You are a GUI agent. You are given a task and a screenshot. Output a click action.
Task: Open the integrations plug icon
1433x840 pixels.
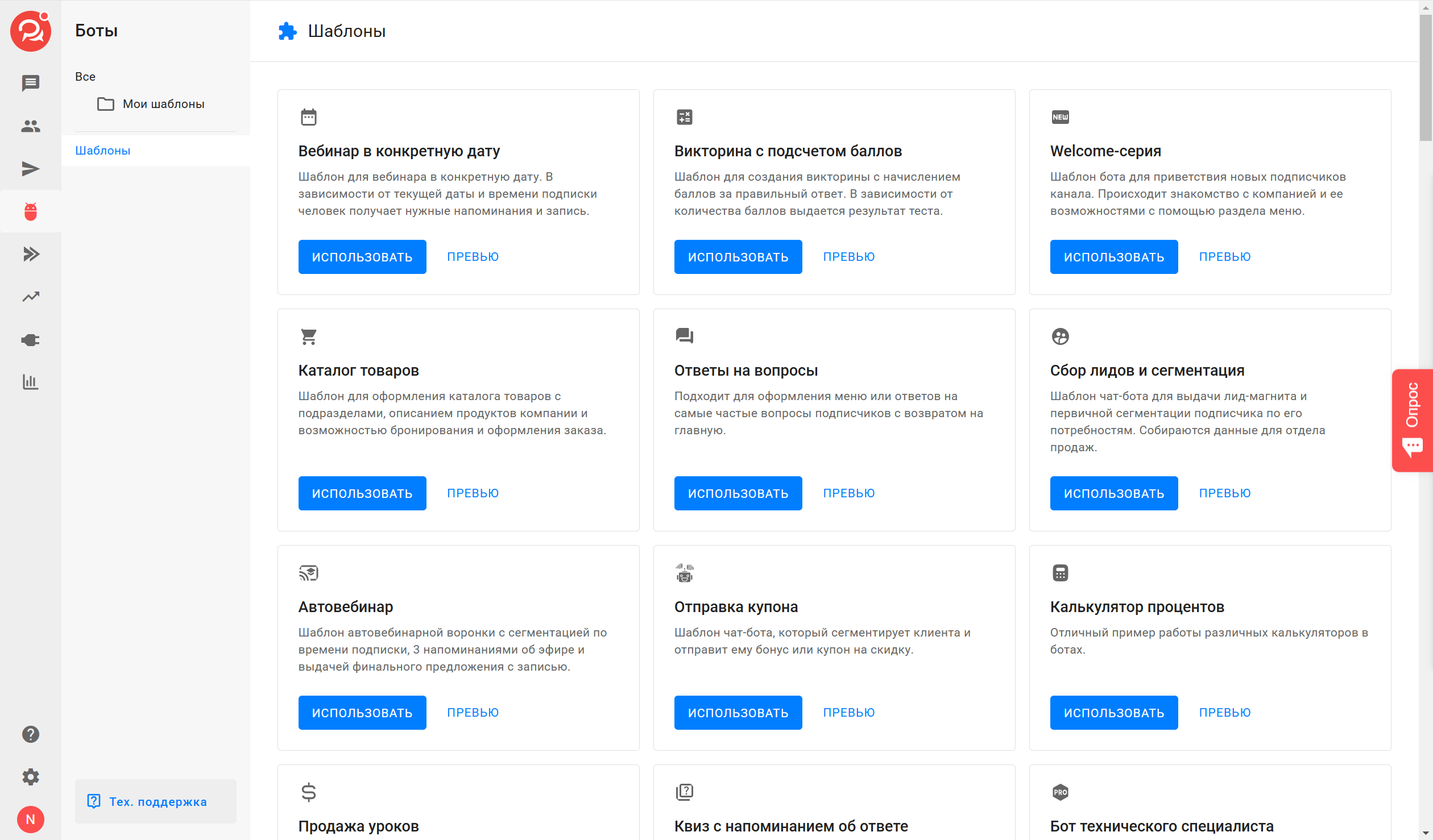pyautogui.click(x=31, y=340)
